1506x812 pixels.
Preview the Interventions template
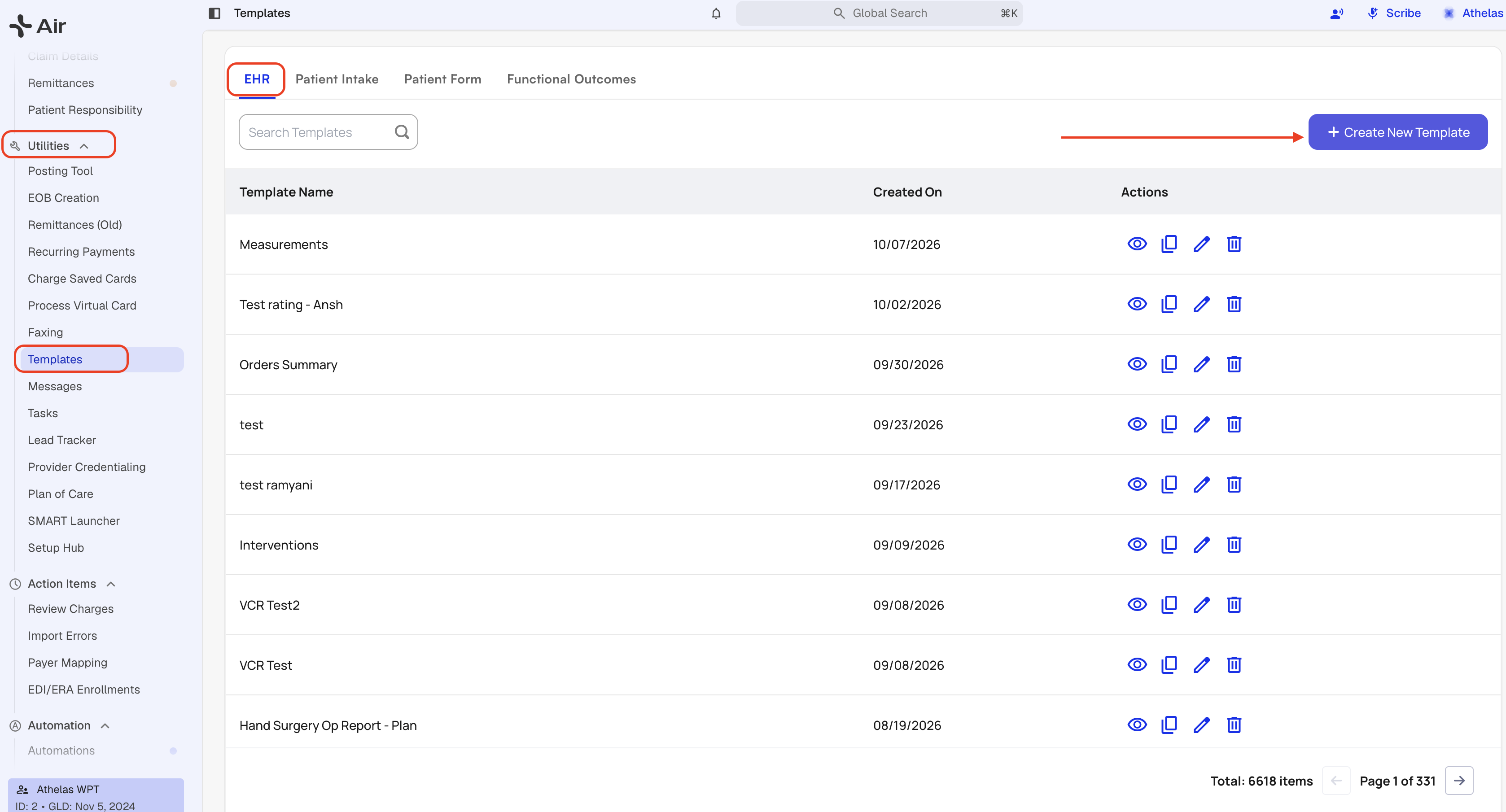pos(1137,545)
